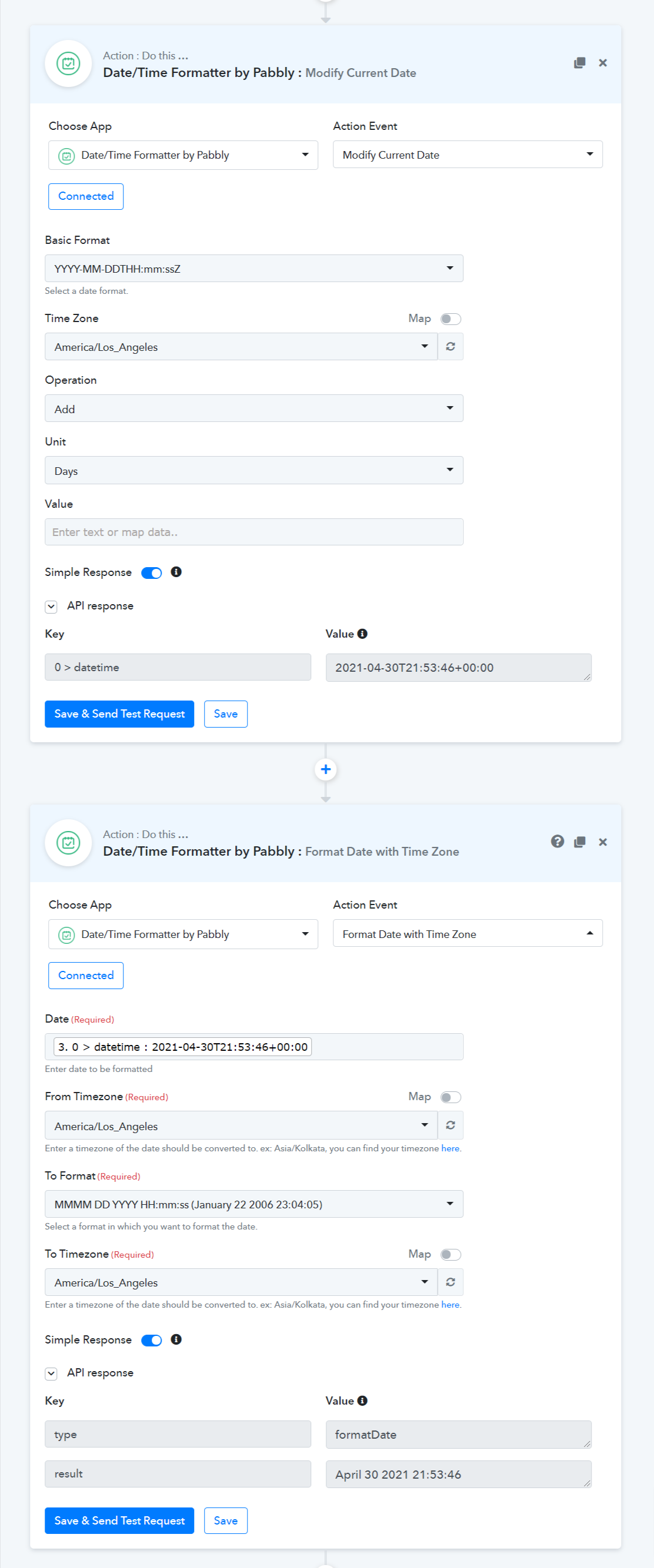Toggle the Map switch for Time Zone
Viewport: 654px width, 1568px height.
(451, 319)
